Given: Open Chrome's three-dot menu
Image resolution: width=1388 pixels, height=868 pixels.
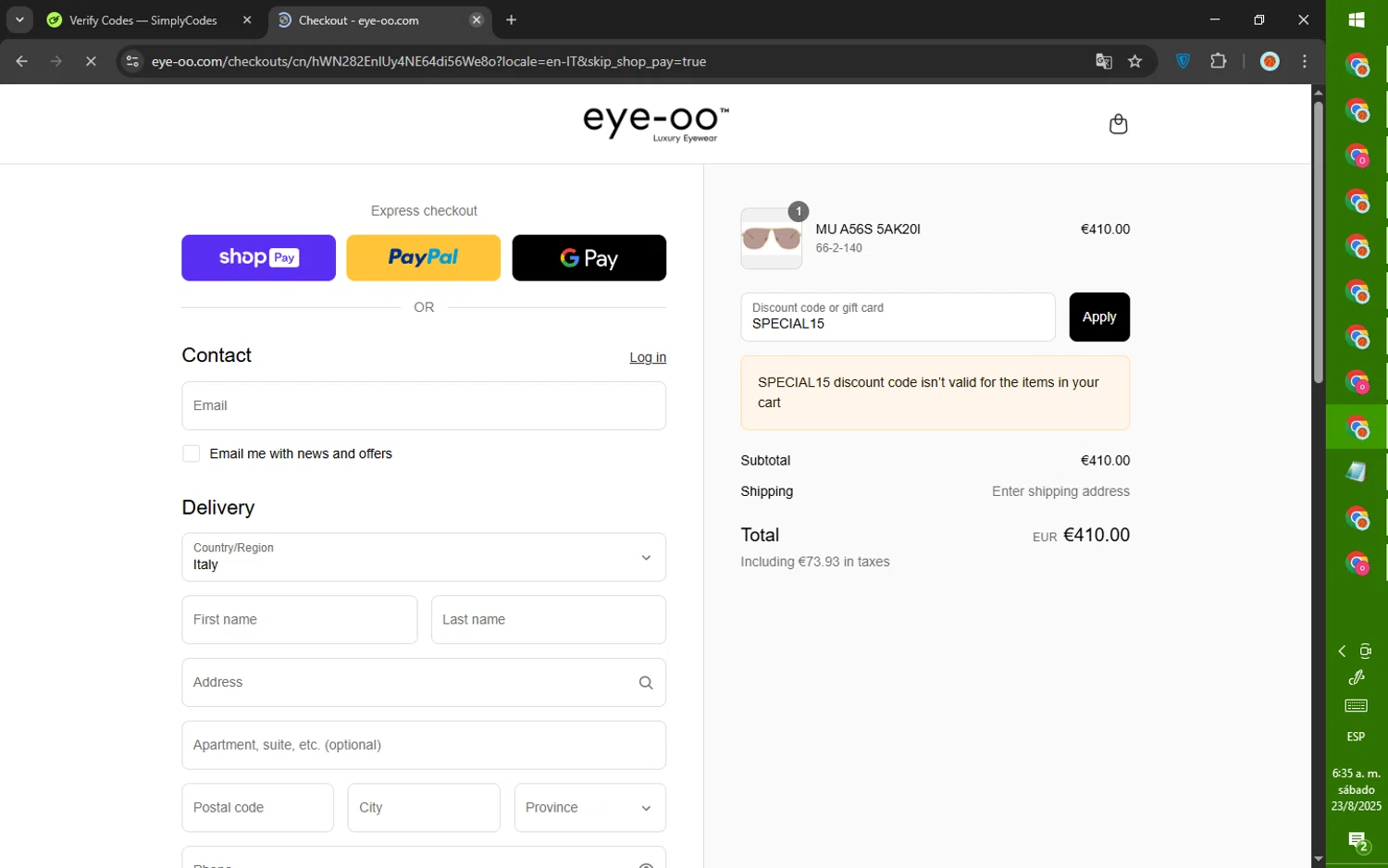Looking at the screenshot, I should 1305,61.
